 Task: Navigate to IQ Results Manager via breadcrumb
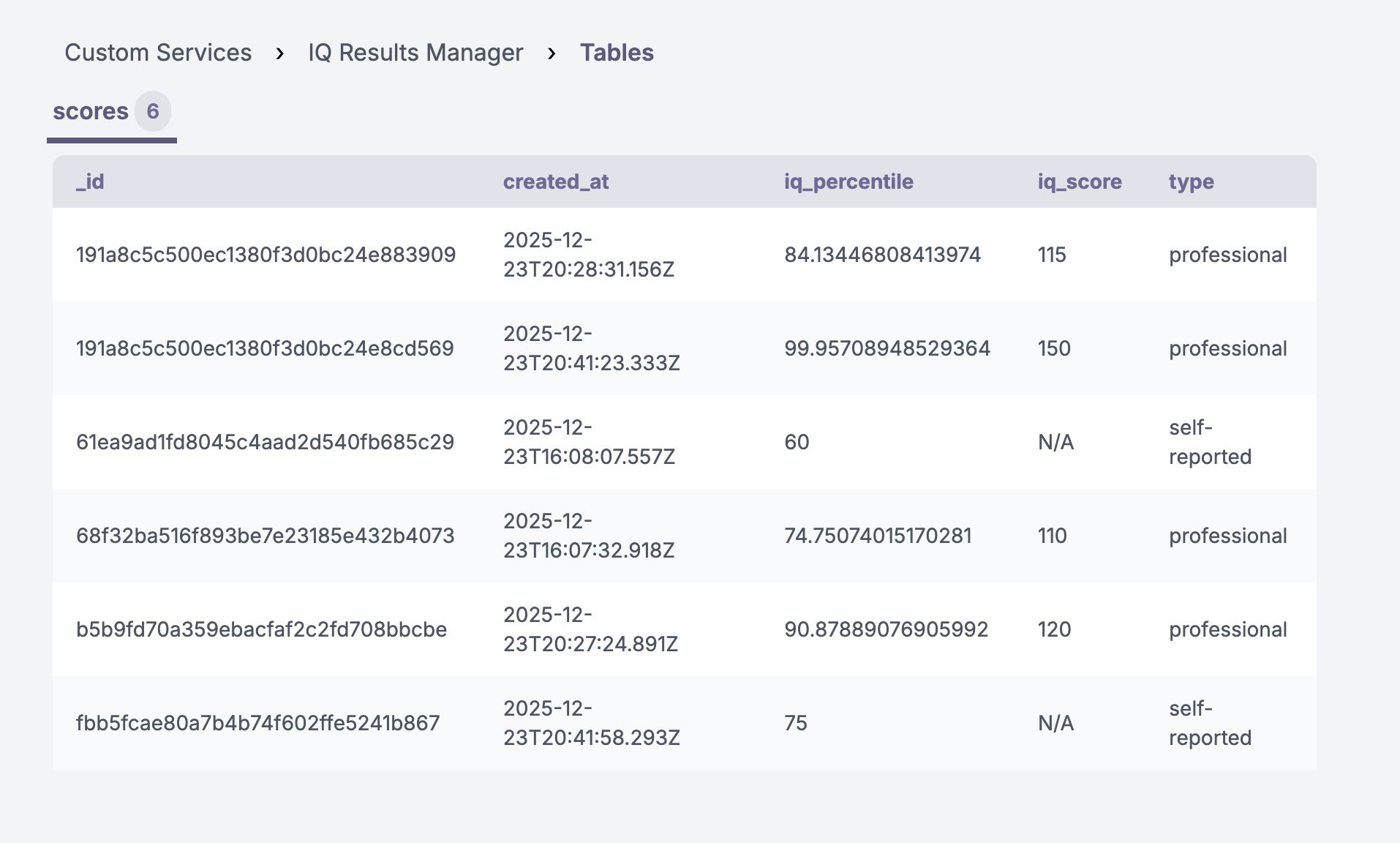pyautogui.click(x=415, y=52)
